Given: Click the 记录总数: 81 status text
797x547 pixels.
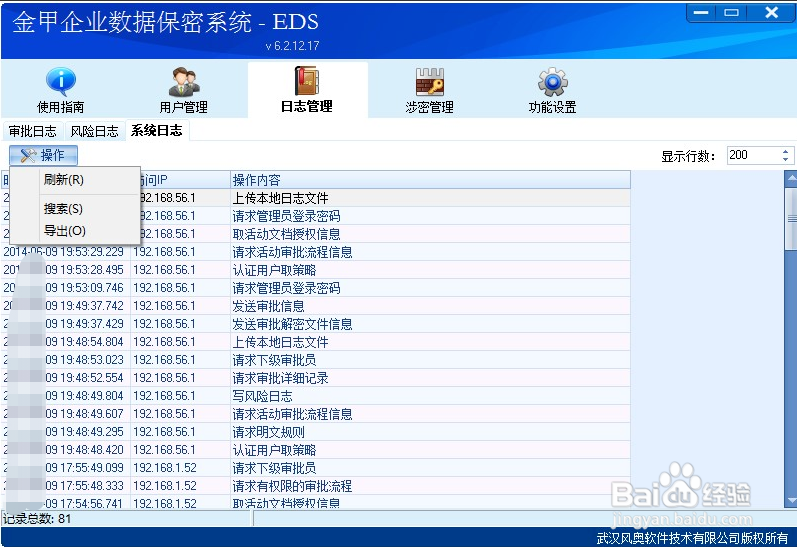Looking at the screenshot, I should click(37, 519).
